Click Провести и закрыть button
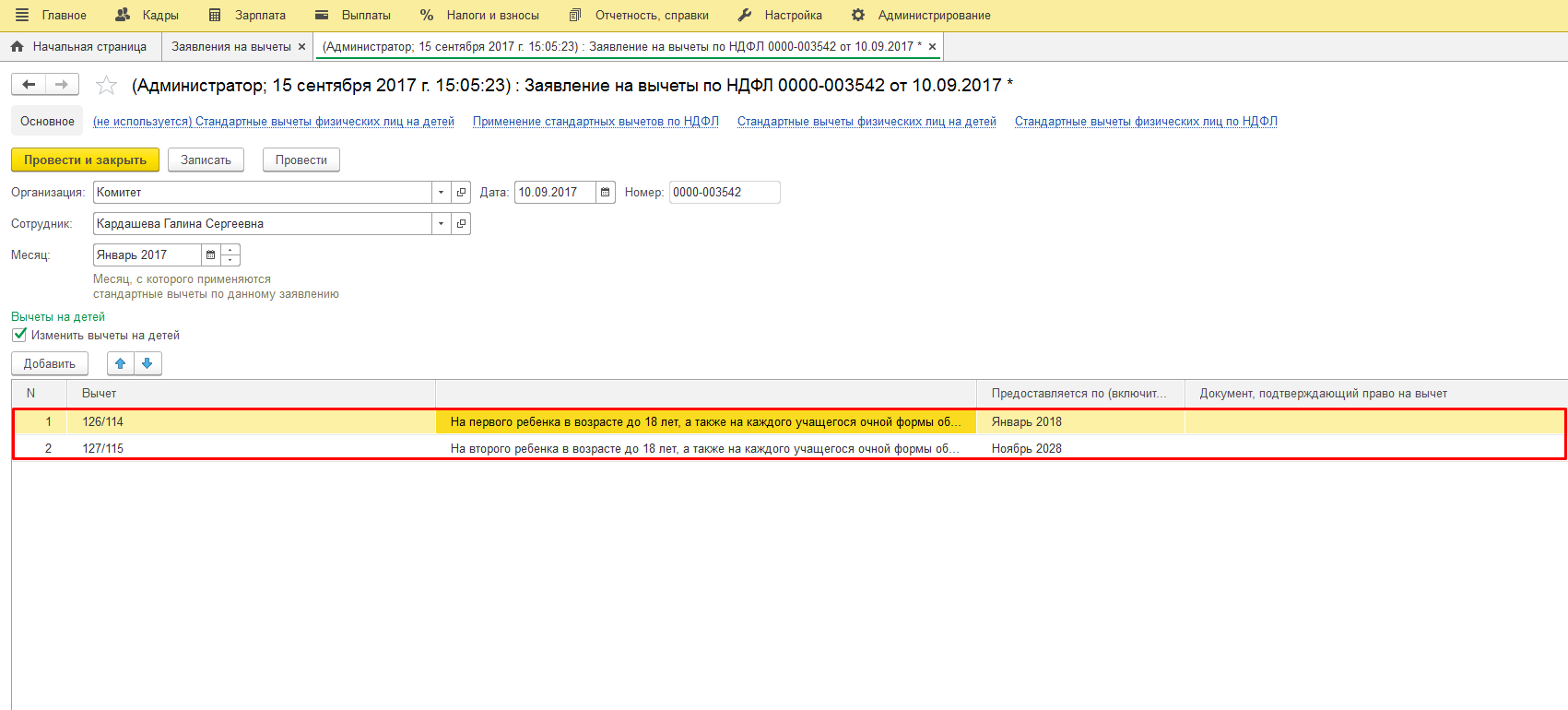Viewport: 1568px width, 710px height. [x=85, y=160]
